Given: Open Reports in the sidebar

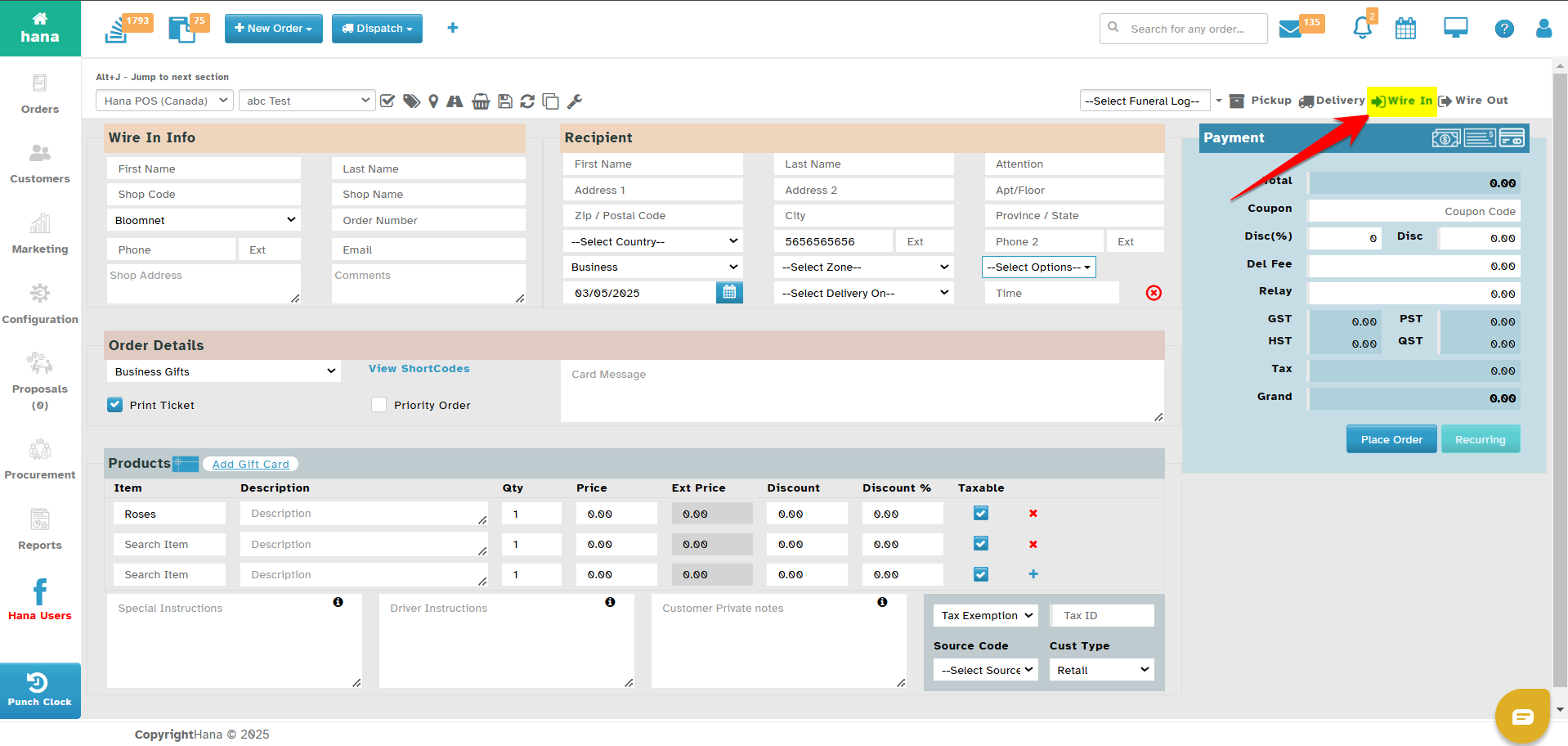Looking at the screenshot, I should point(40,530).
